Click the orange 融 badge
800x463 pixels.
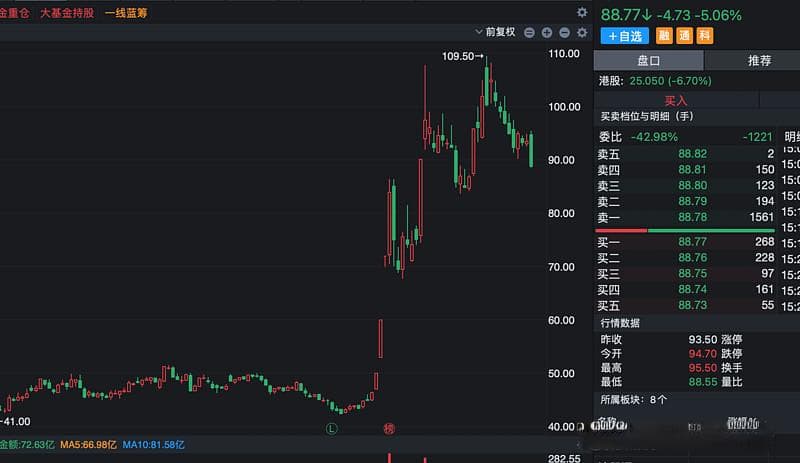click(x=664, y=36)
